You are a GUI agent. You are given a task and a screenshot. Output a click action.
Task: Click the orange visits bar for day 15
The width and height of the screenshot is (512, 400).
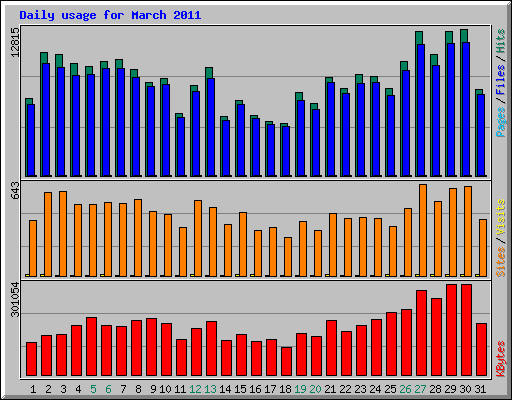[x=243, y=244]
